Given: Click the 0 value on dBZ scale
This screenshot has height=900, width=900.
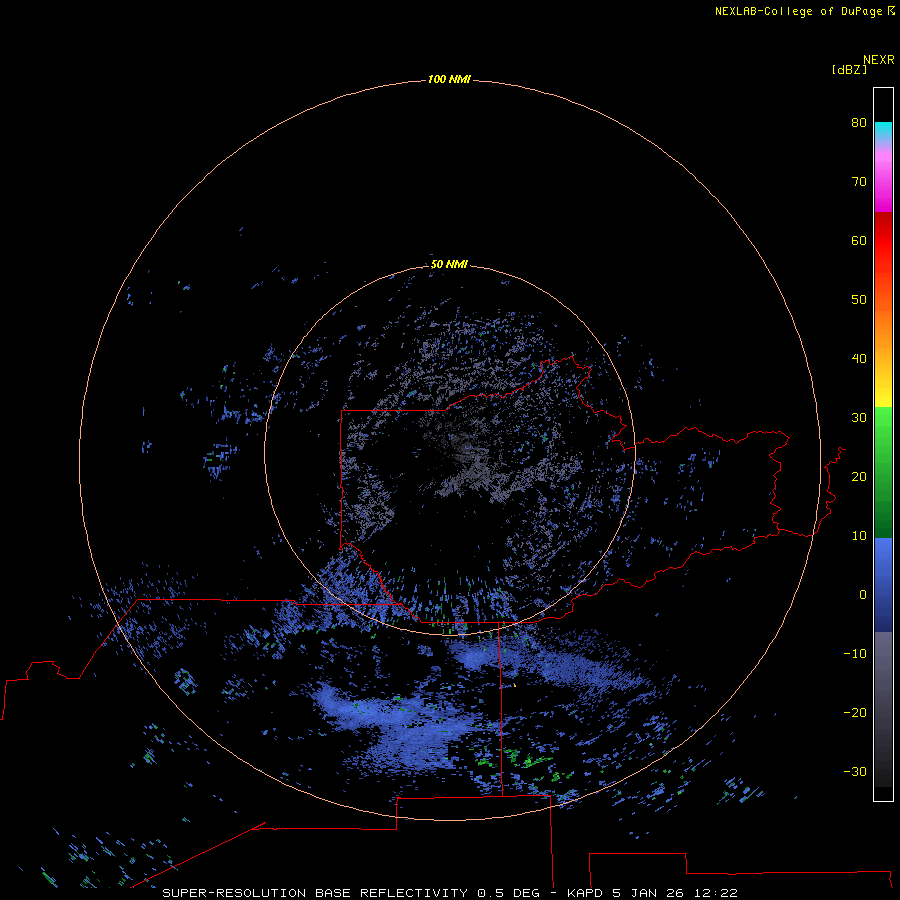Looking at the screenshot, I should coord(863,595).
